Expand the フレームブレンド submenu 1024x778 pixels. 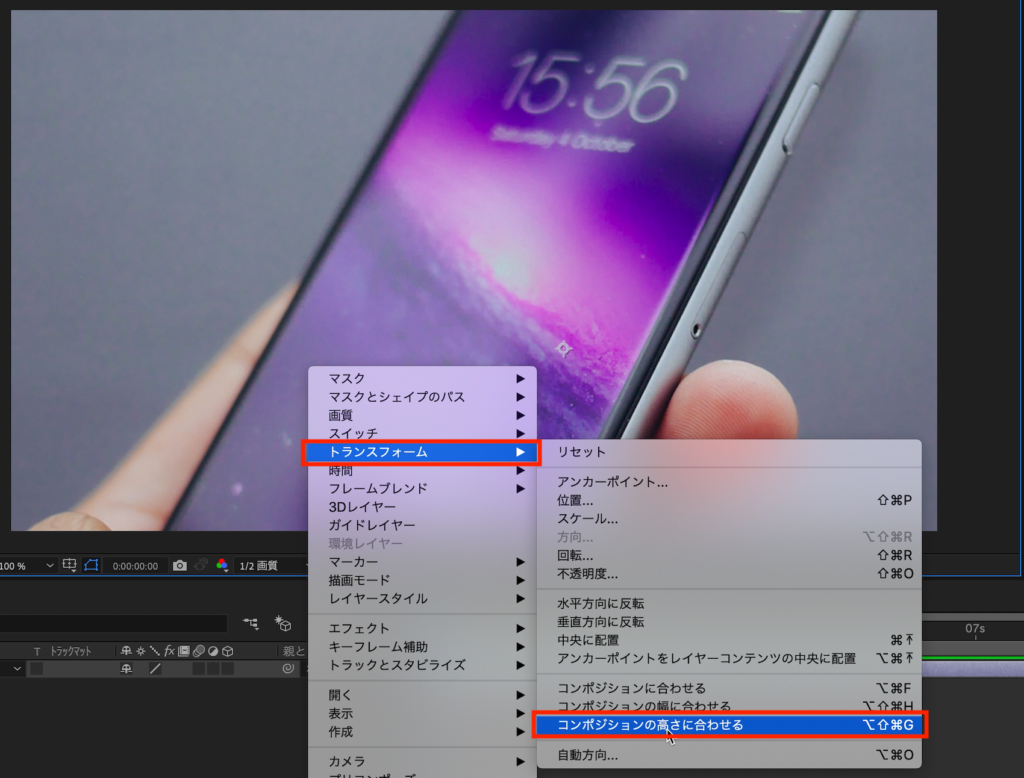pyautogui.click(x=423, y=488)
